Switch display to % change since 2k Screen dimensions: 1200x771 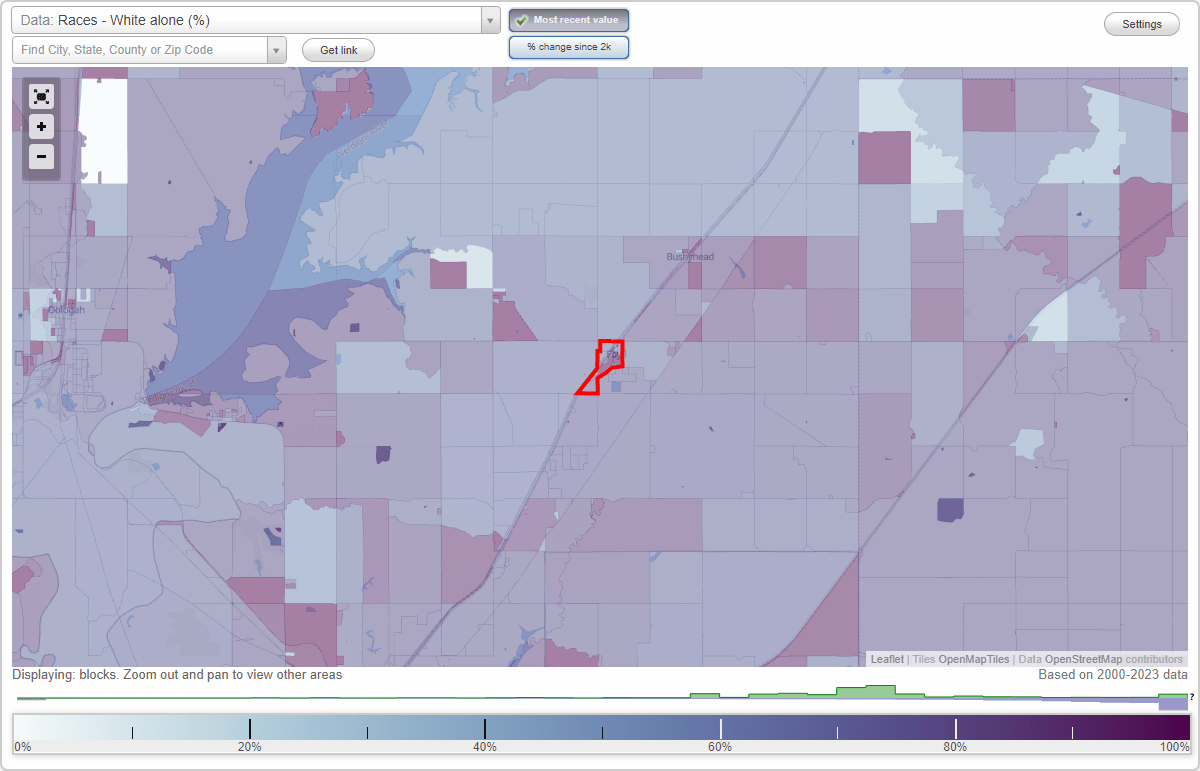point(568,46)
